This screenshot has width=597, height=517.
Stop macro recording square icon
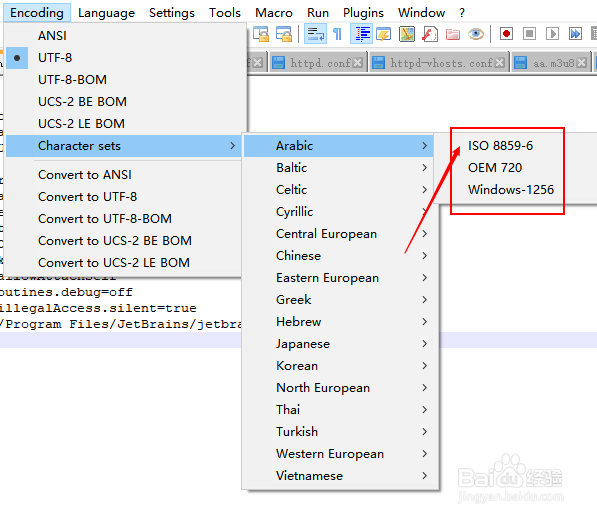pyautogui.click(x=529, y=34)
